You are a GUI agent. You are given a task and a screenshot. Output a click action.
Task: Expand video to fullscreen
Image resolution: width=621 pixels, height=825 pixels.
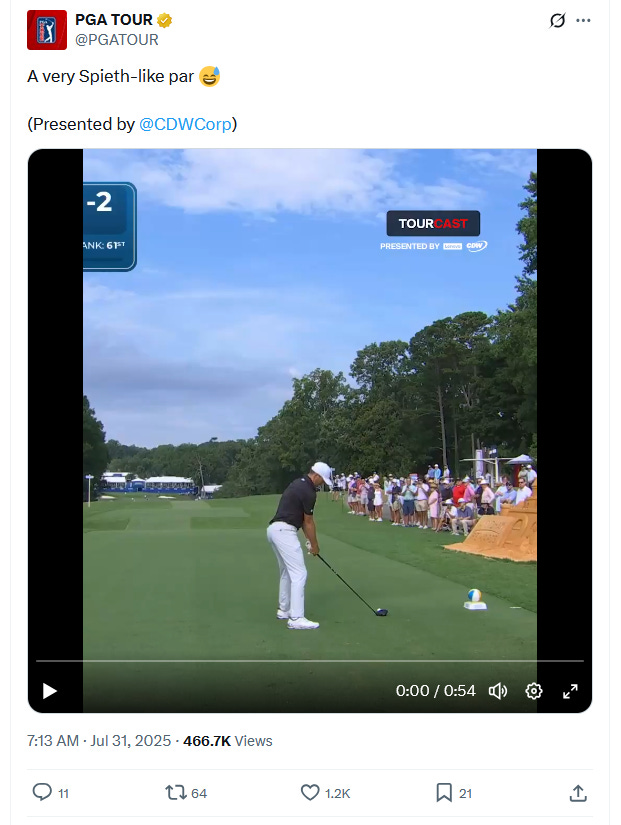click(x=570, y=691)
